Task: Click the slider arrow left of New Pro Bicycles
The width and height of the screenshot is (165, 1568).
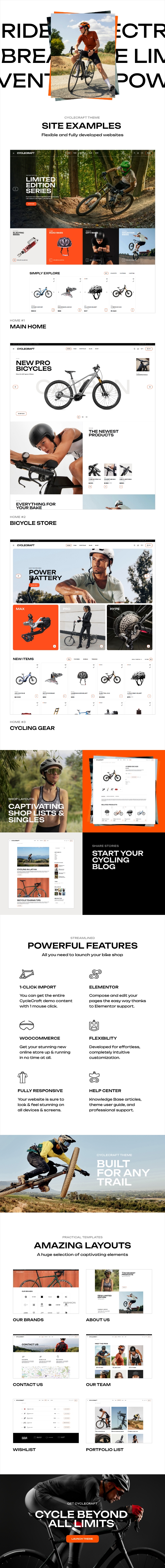Action: [15, 387]
